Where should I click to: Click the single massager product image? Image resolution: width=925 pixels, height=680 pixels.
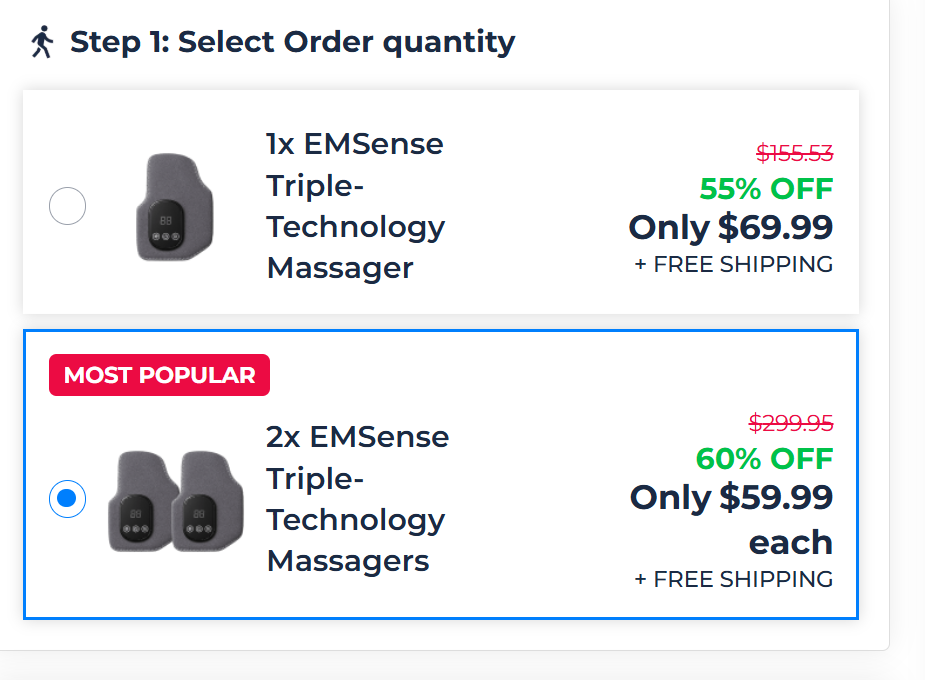click(174, 206)
